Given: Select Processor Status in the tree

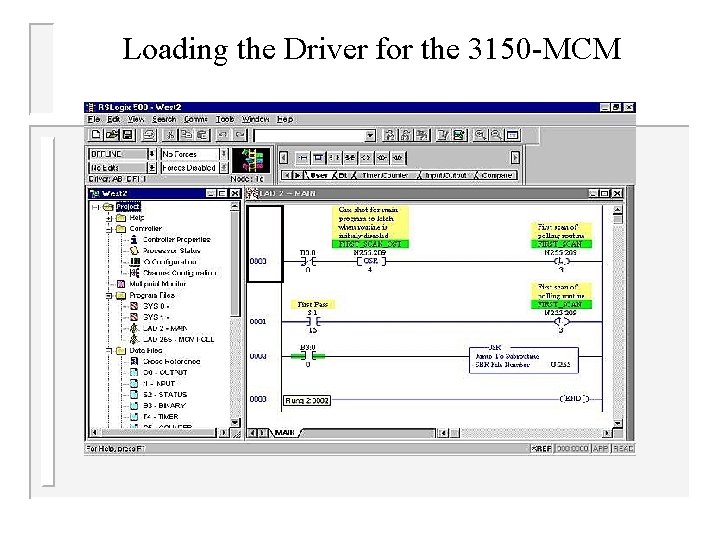Looking at the screenshot, I should coord(171,251).
